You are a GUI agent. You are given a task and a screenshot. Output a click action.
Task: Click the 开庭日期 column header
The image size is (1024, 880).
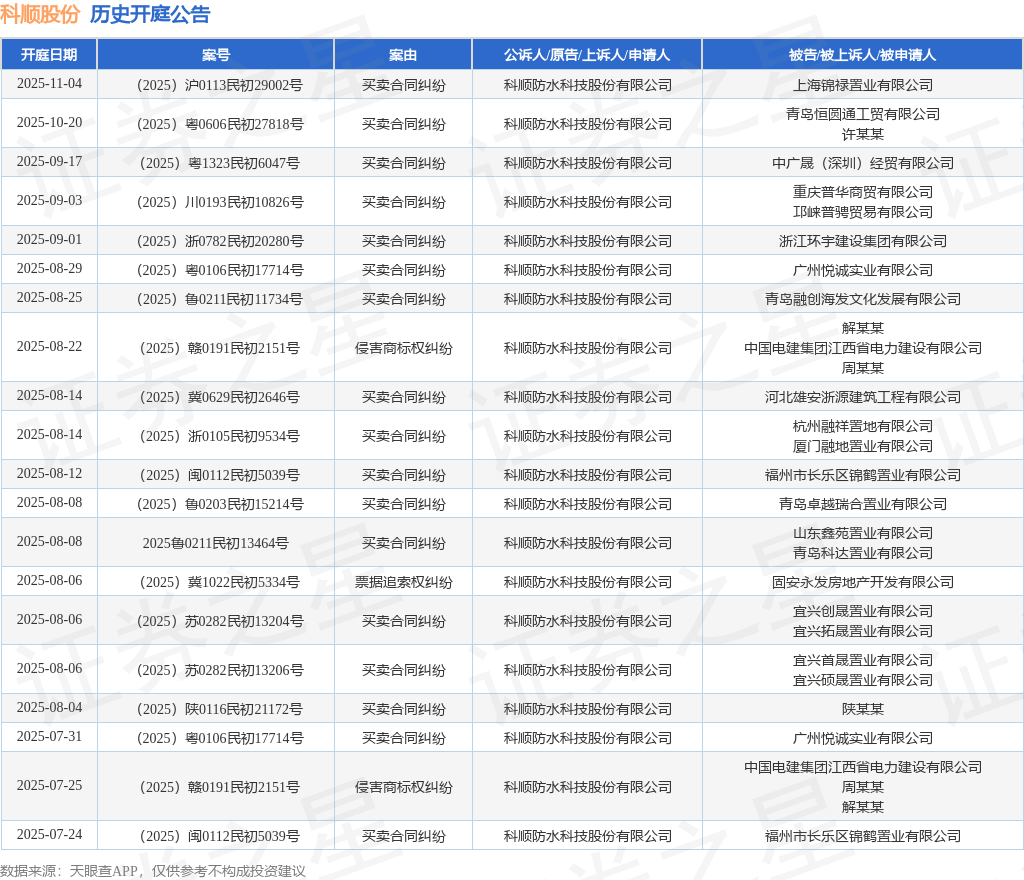point(49,55)
